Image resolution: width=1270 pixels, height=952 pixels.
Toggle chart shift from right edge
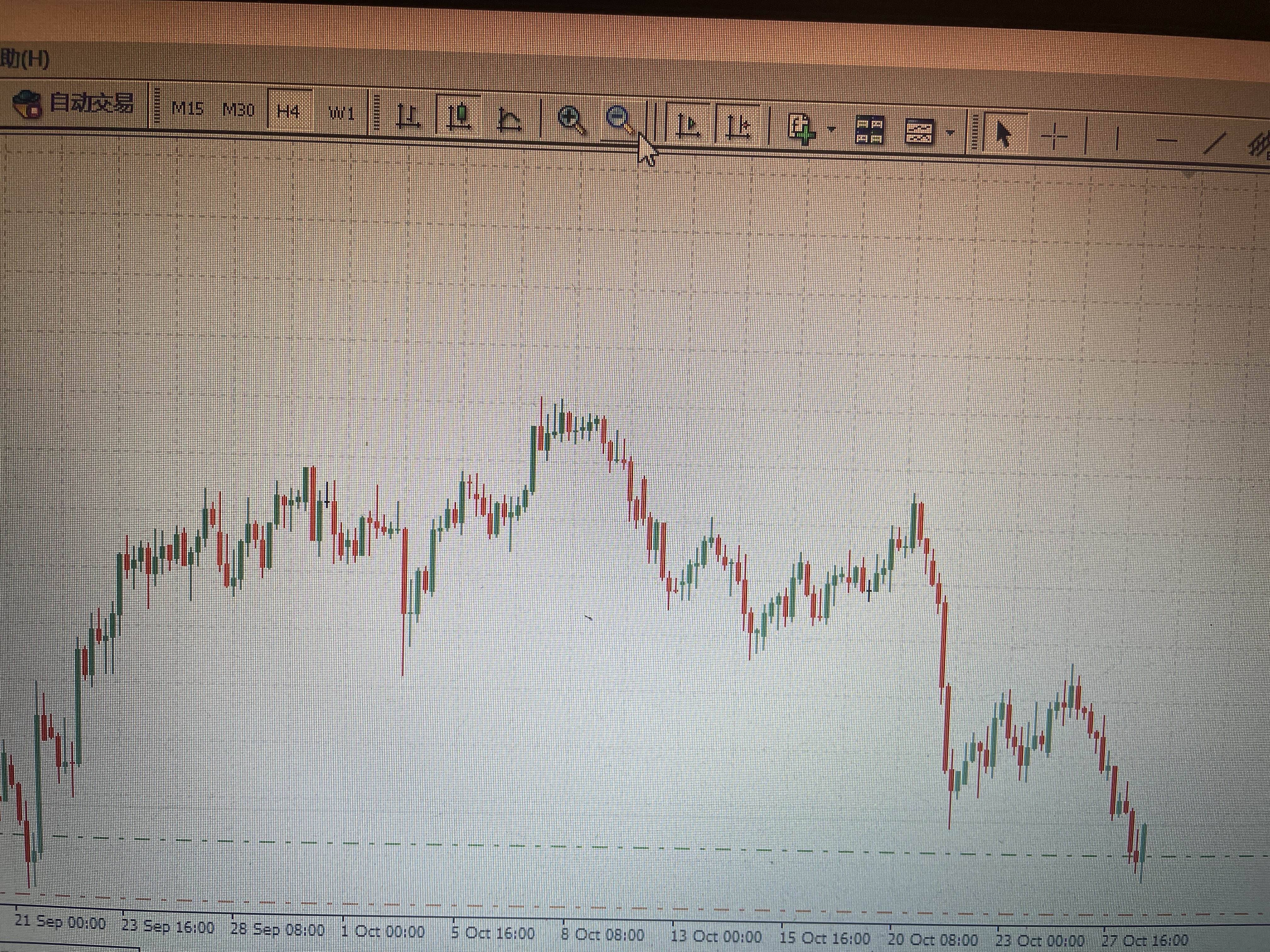point(739,126)
